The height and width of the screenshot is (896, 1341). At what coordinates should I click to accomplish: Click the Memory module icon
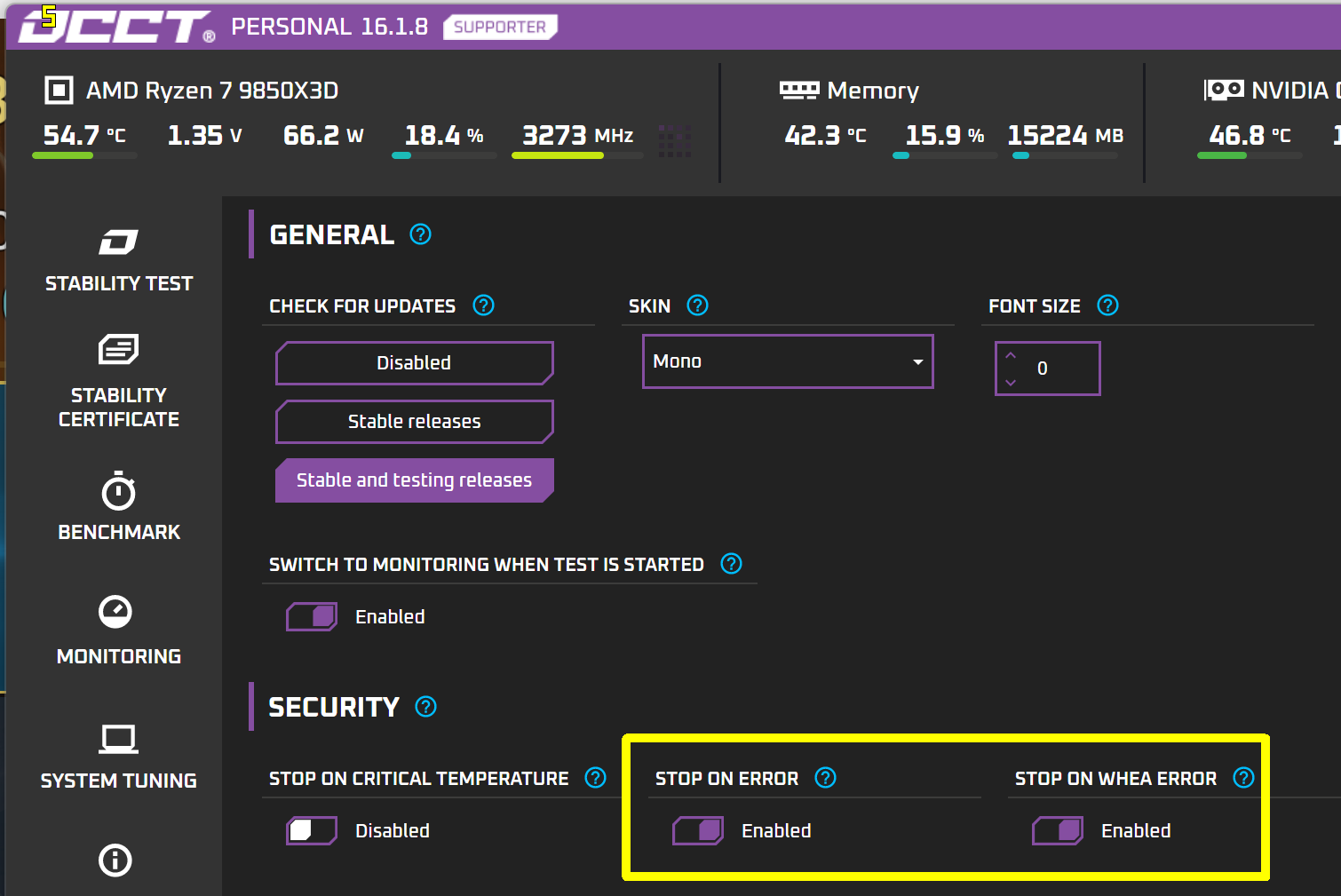coord(799,90)
